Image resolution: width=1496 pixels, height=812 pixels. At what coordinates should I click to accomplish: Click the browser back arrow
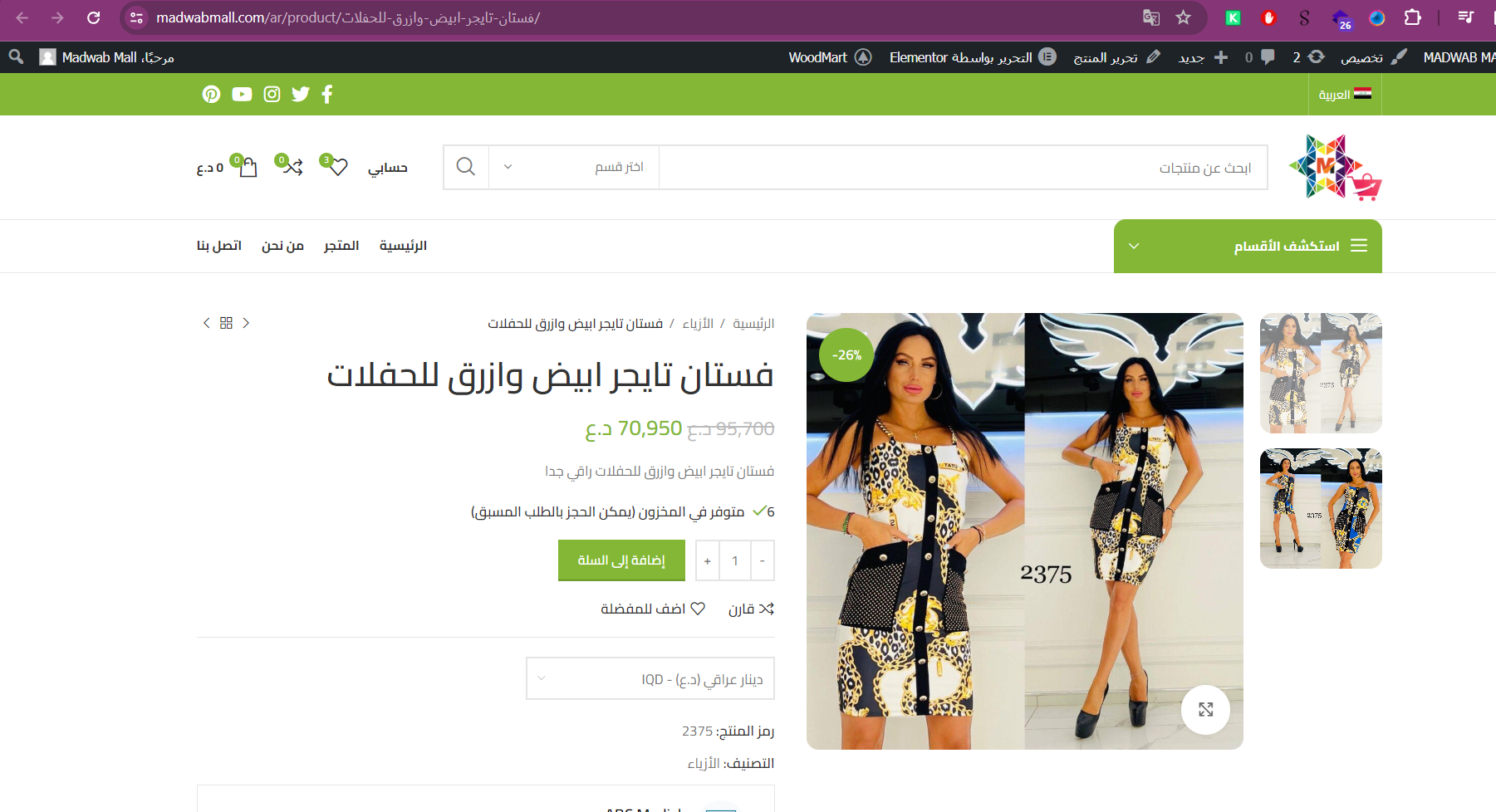coord(22,17)
